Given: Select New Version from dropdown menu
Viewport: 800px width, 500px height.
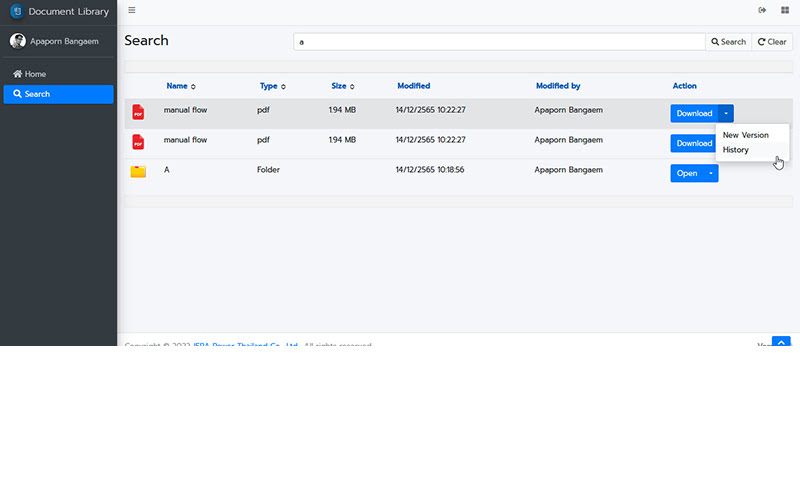Looking at the screenshot, I should (745, 135).
